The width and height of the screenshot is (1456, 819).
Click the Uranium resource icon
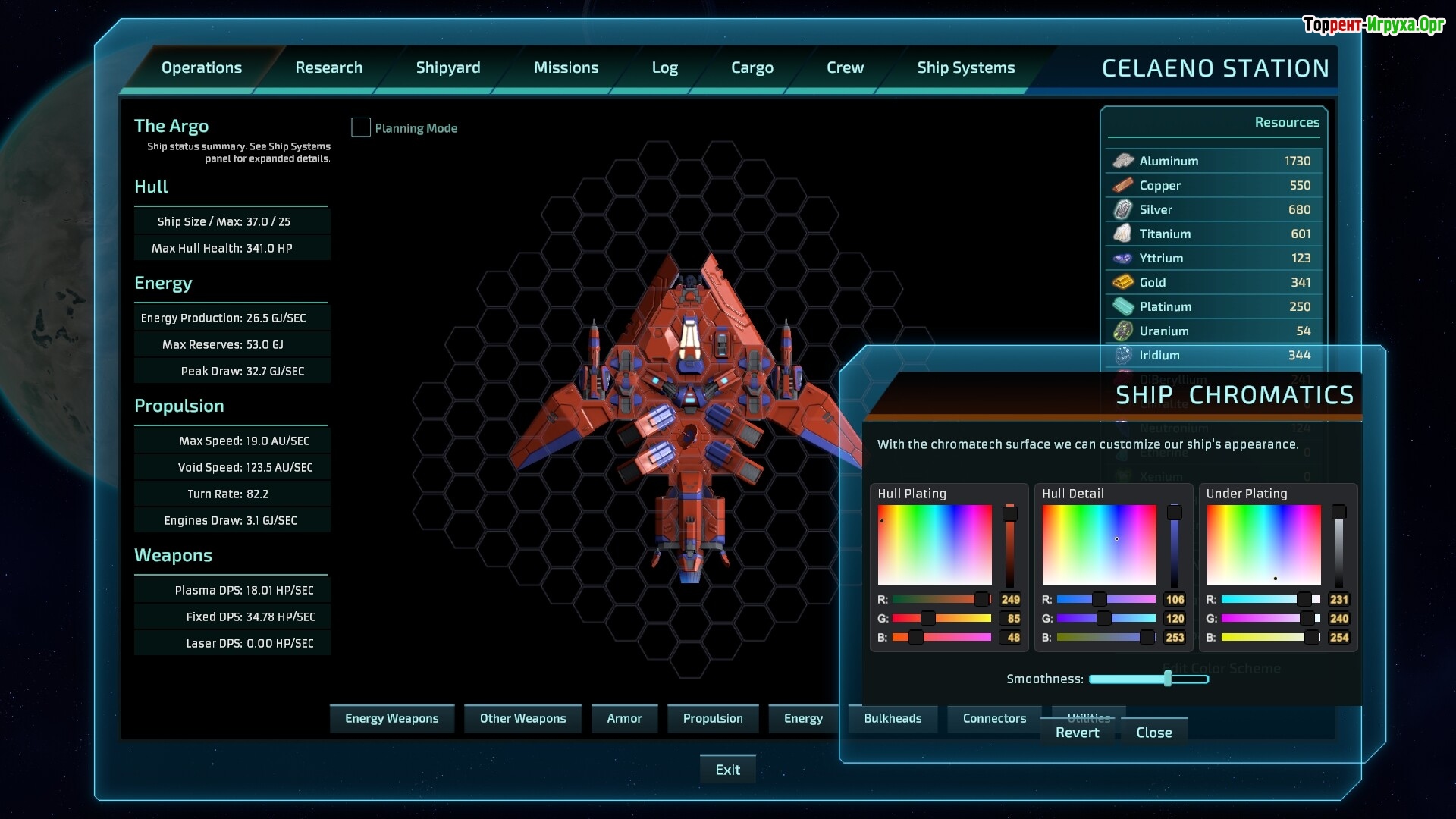(x=1122, y=331)
